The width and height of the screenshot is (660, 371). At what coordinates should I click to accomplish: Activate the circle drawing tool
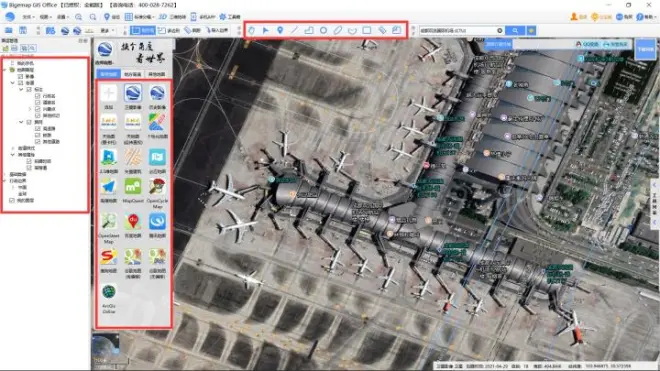coord(323,30)
